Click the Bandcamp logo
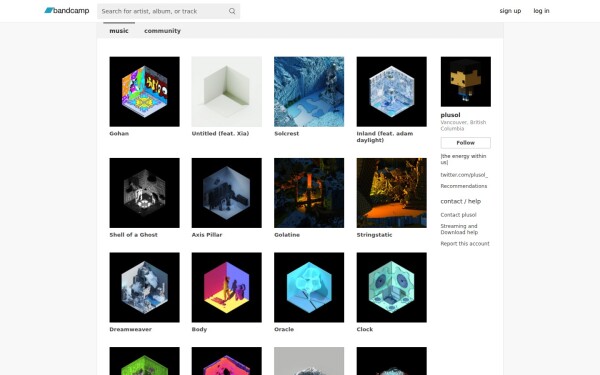Image resolution: width=600 pixels, height=375 pixels. click(x=67, y=11)
